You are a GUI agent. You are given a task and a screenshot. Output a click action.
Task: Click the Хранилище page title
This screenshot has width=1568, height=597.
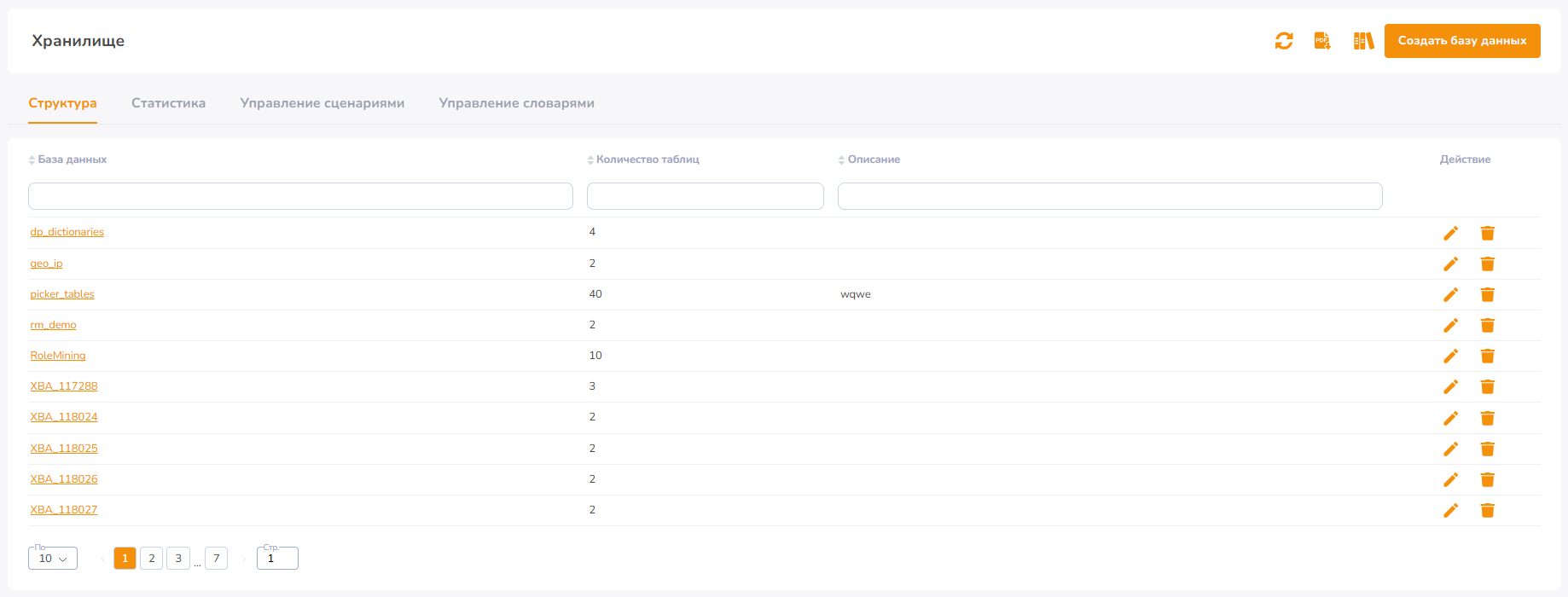tap(78, 41)
